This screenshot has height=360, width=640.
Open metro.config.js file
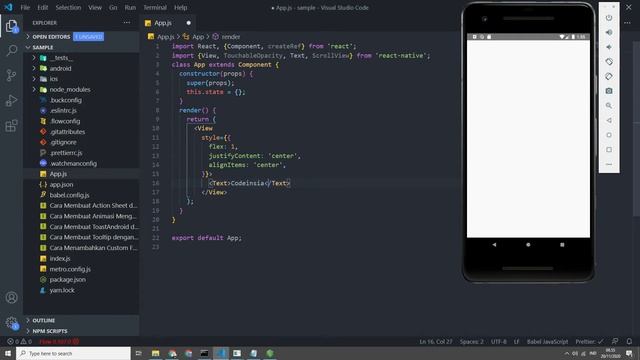click(82, 269)
